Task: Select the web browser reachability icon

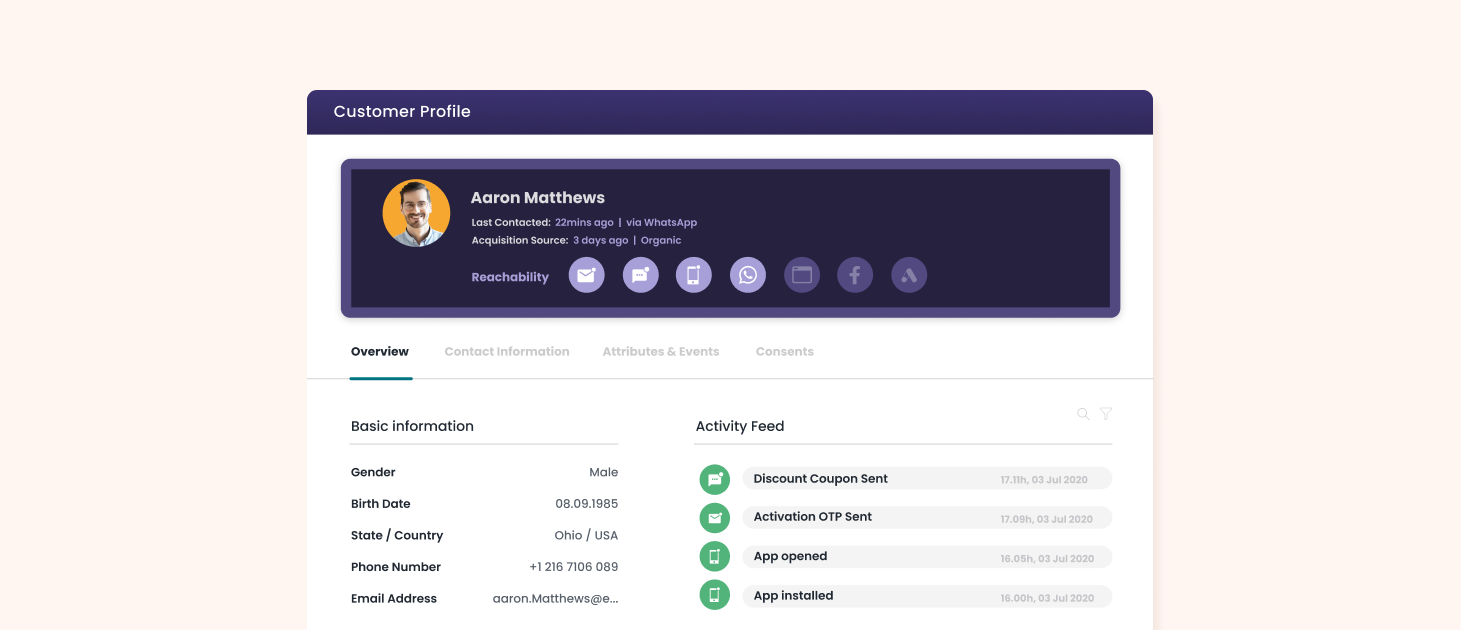Action: [802, 275]
